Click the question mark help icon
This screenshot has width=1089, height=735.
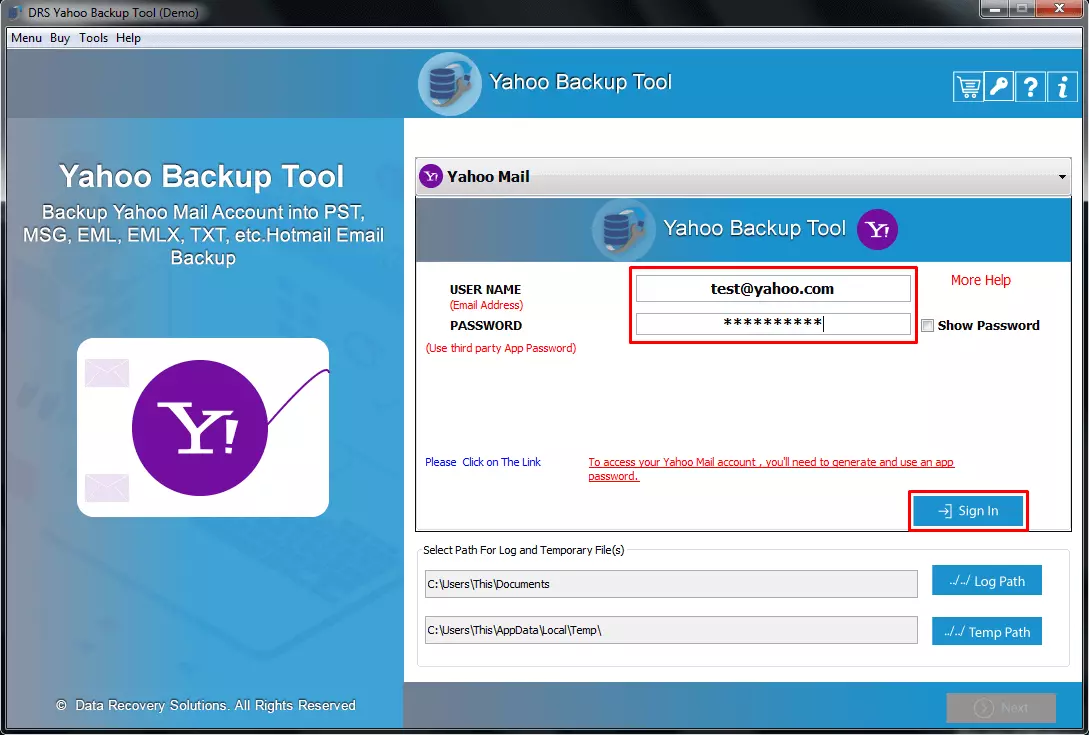pos(1030,88)
